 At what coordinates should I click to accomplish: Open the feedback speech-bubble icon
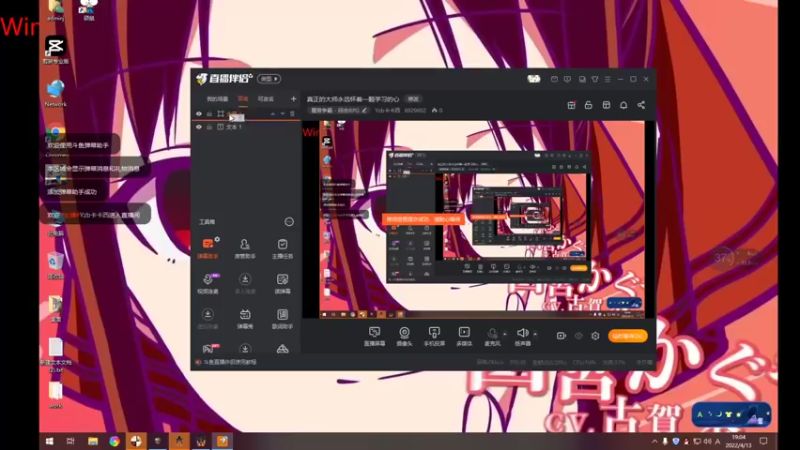point(567,79)
